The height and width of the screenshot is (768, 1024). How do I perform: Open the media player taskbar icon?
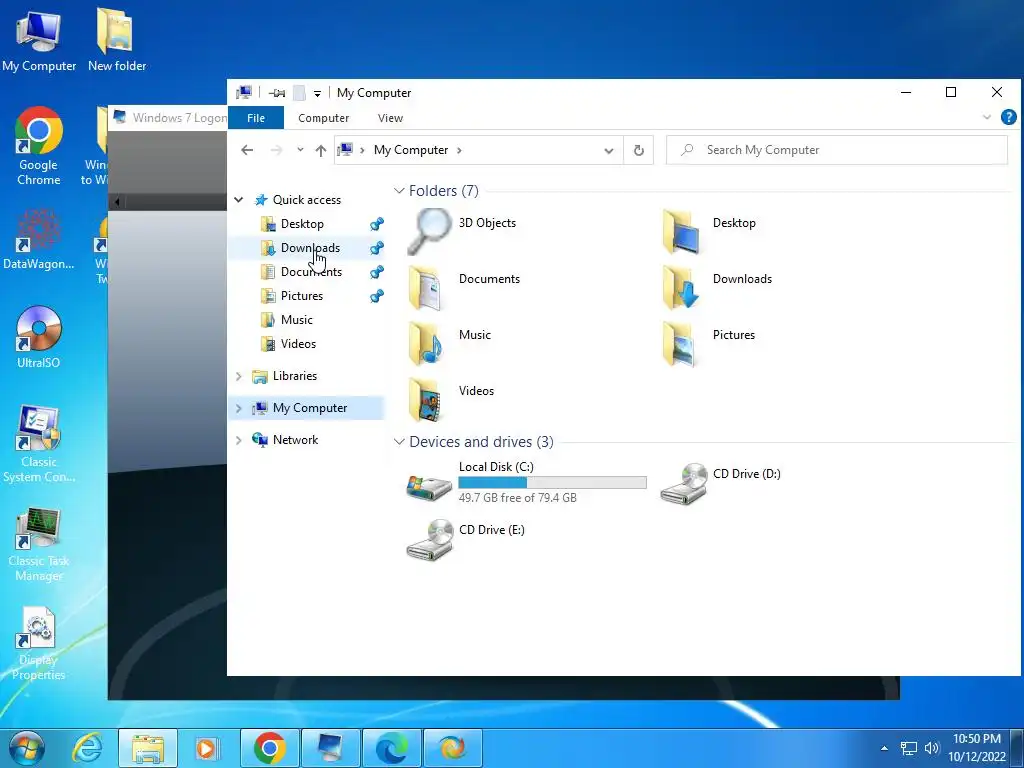click(x=208, y=748)
